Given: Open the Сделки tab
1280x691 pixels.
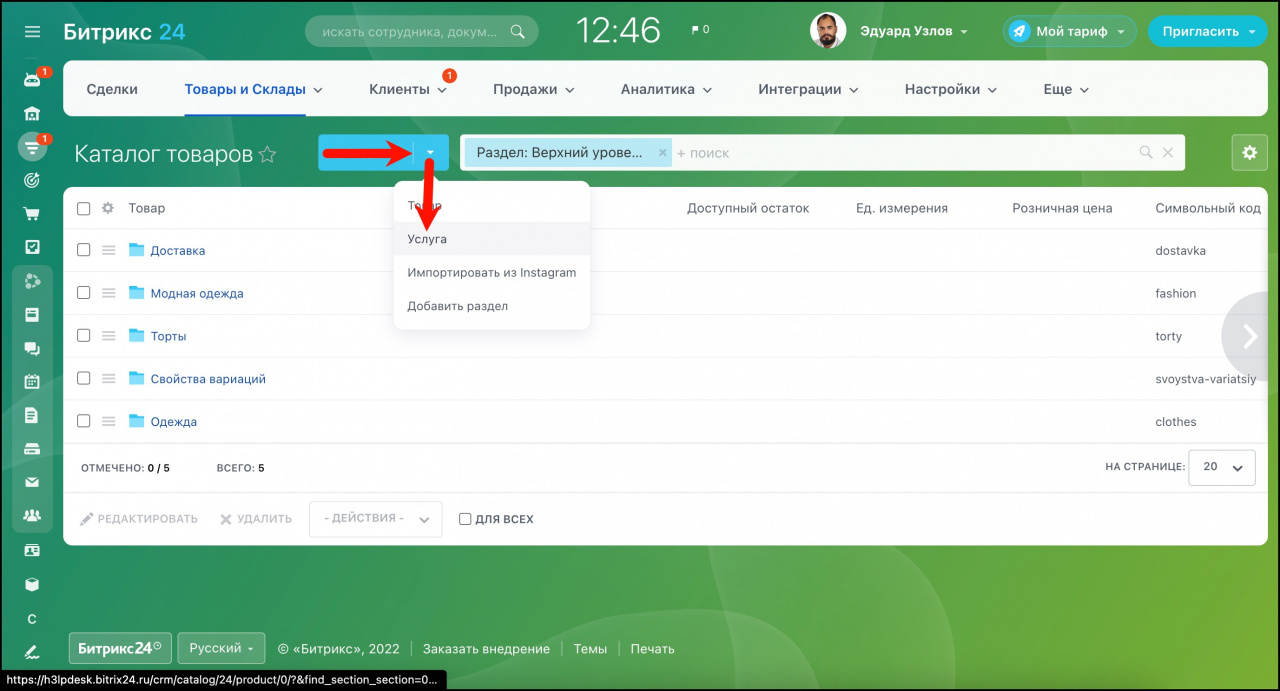Looking at the screenshot, I should pyautogui.click(x=112, y=89).
